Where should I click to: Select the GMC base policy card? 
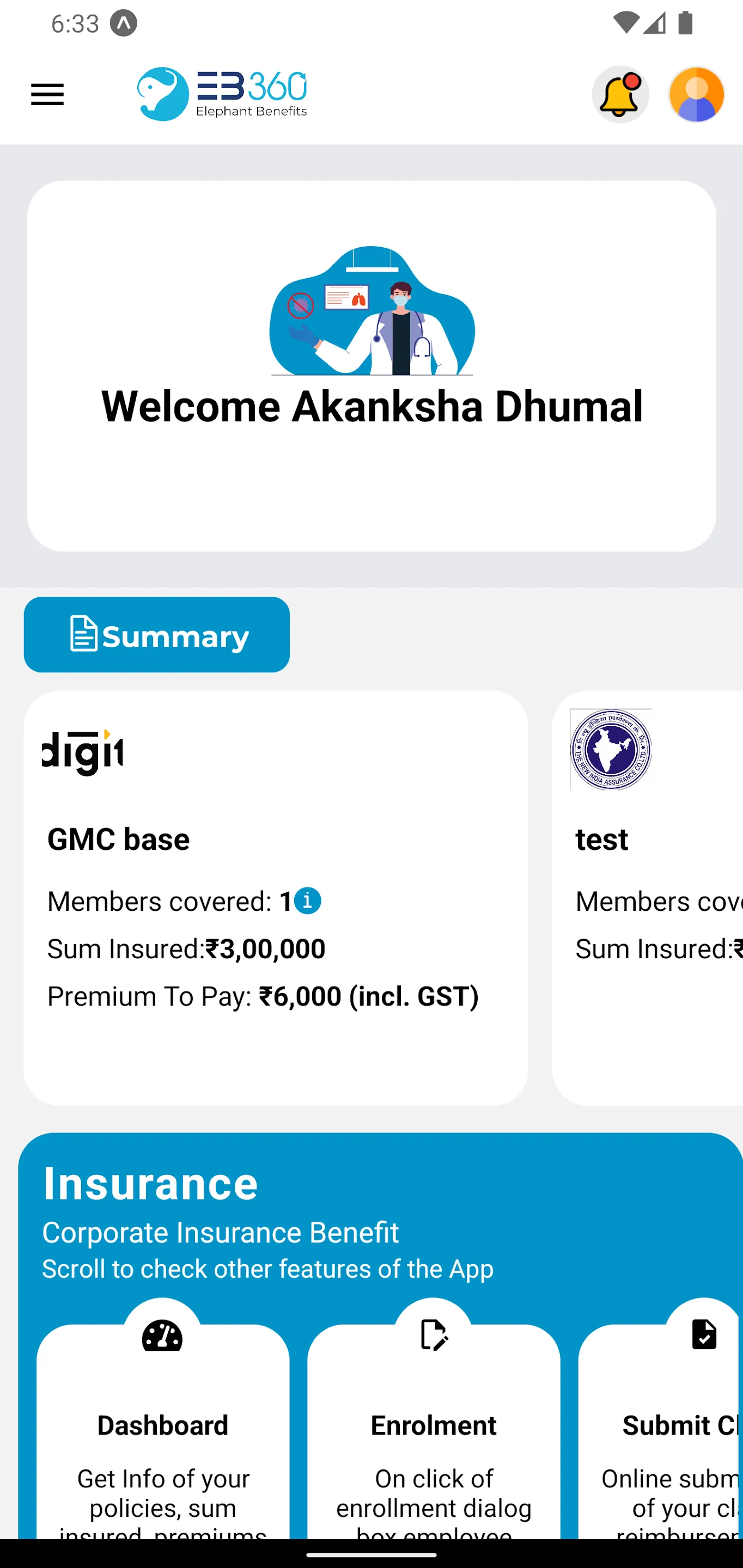[x=276, y=898]
